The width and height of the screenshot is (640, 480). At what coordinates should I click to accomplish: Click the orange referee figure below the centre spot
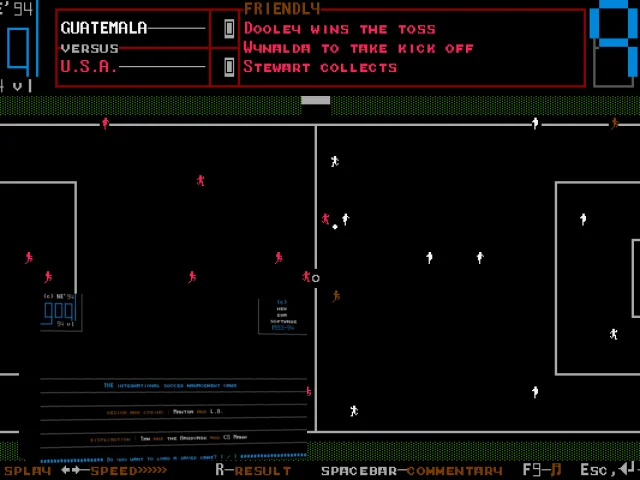(x=336, y=296)
